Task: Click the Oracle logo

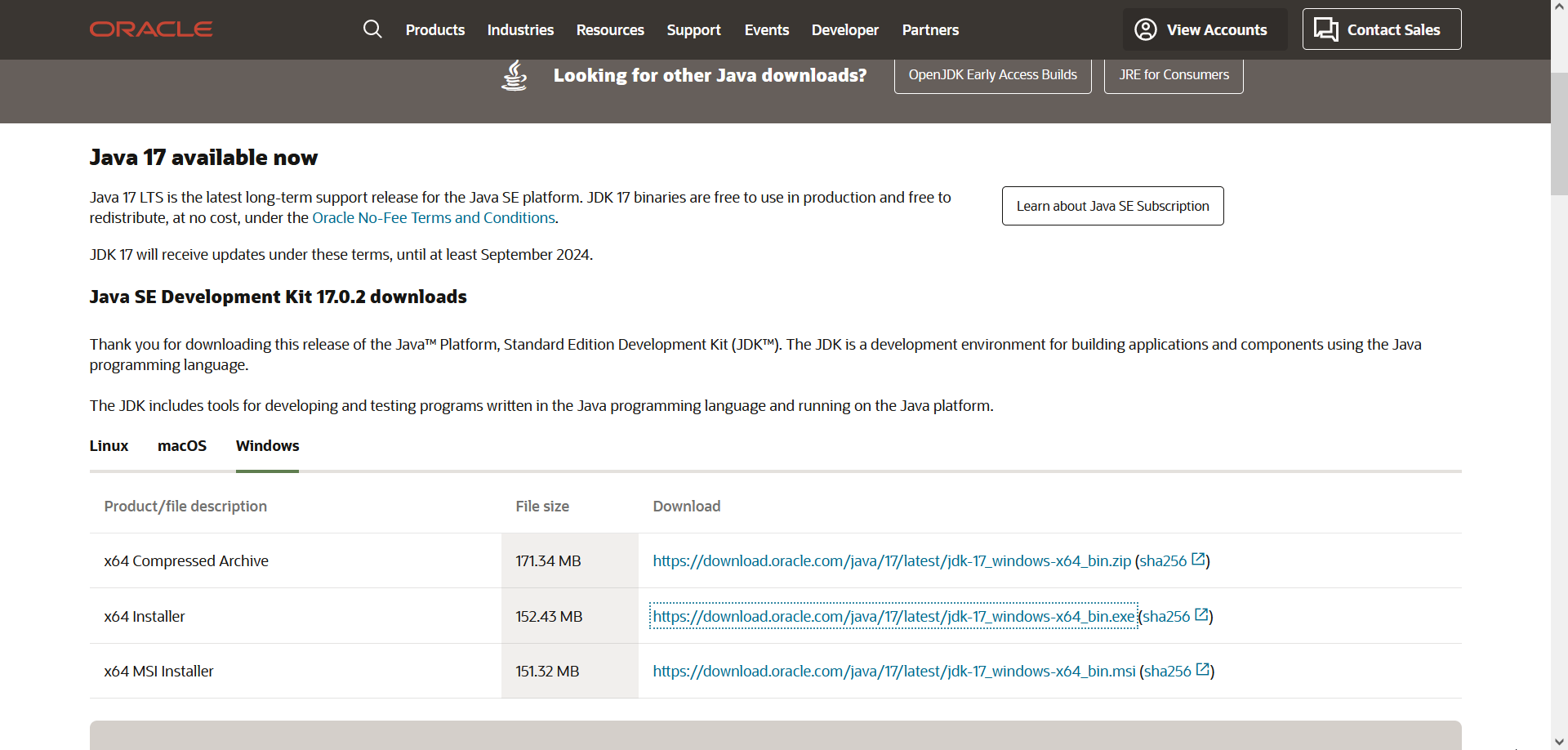Action: click(151, 29)
